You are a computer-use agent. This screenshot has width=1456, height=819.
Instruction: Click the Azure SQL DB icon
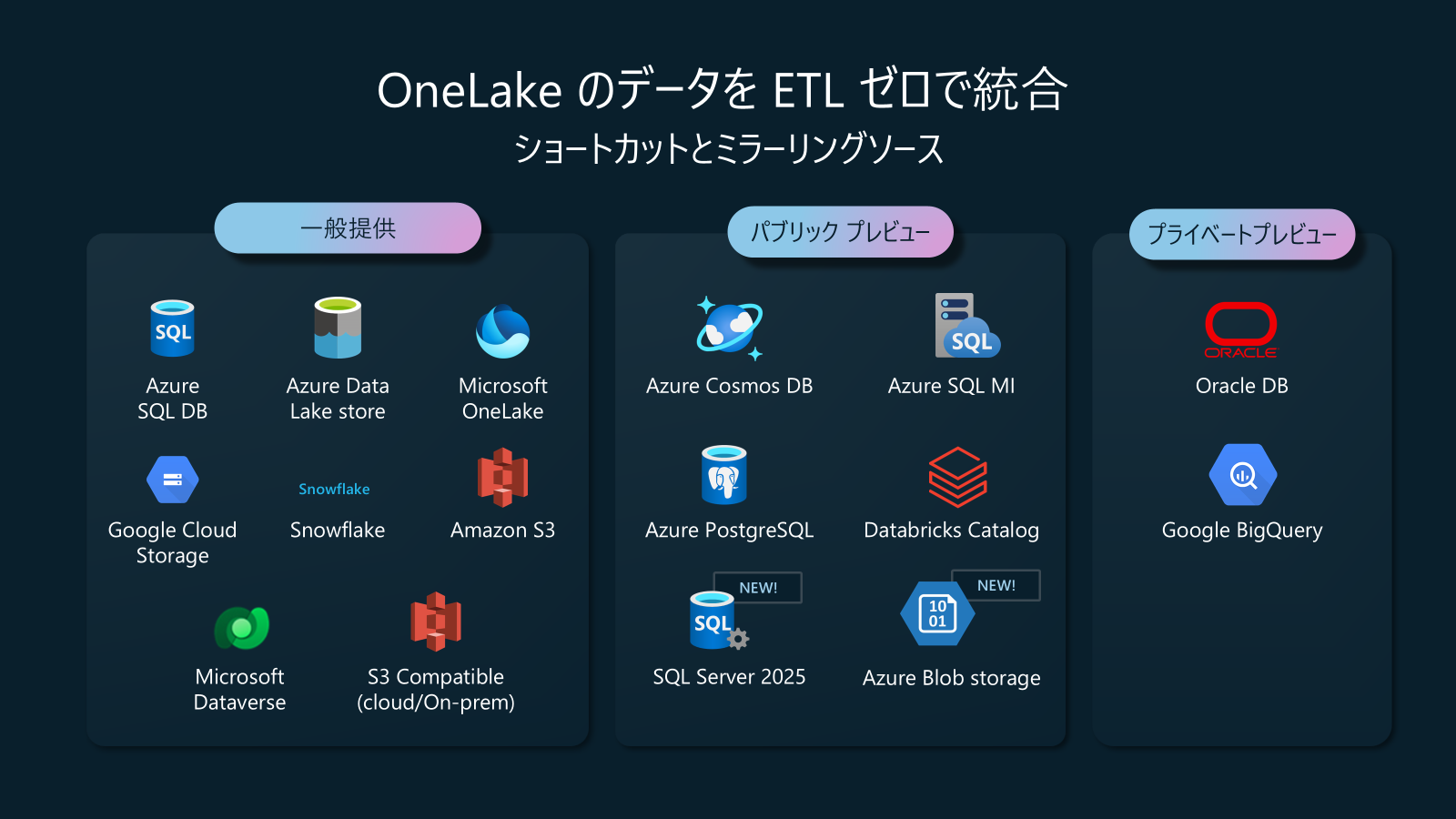(173, 329)
